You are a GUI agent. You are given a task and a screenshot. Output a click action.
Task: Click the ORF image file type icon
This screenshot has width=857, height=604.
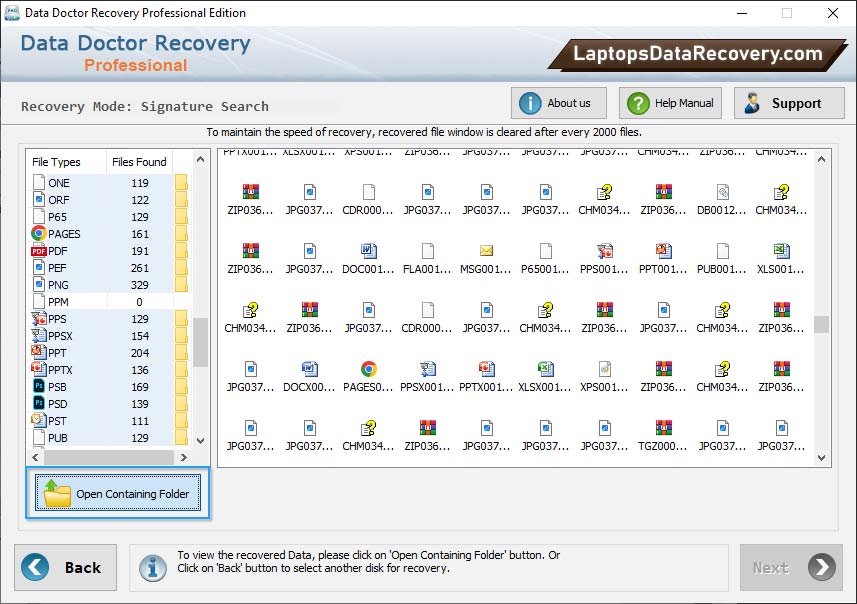38,200
